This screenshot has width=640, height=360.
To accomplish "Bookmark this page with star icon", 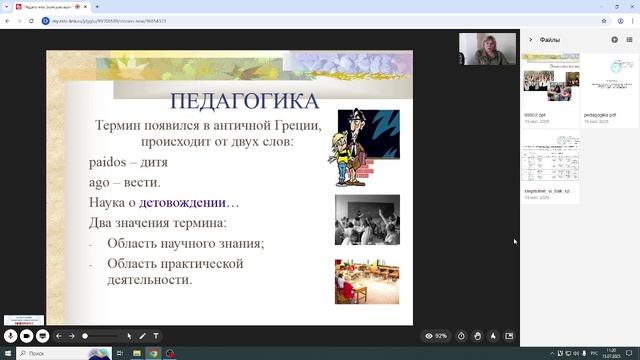I will pyautogui.click(x=604, y=21).
